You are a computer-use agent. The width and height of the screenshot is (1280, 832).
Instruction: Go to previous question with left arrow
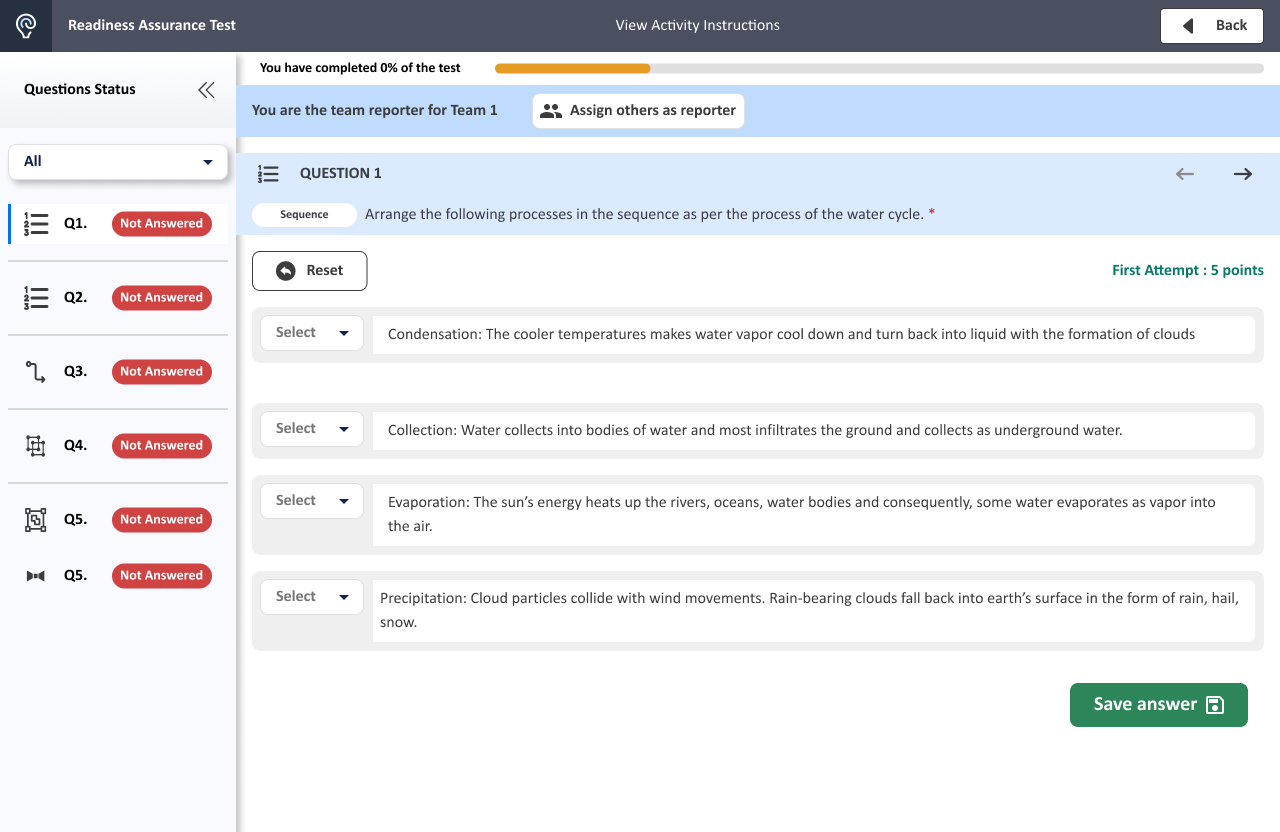pos(1185,174)
